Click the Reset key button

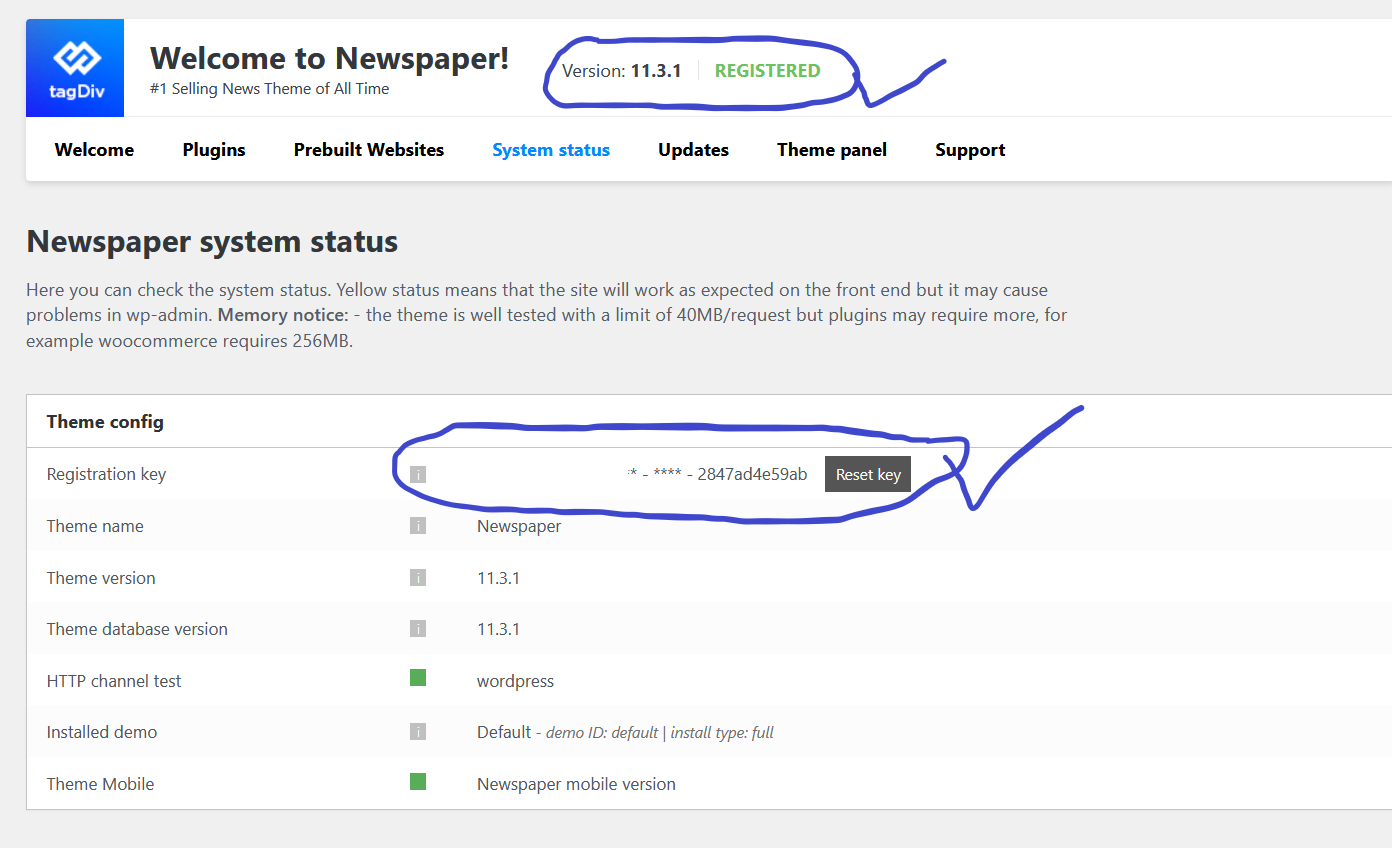[868, 475]
